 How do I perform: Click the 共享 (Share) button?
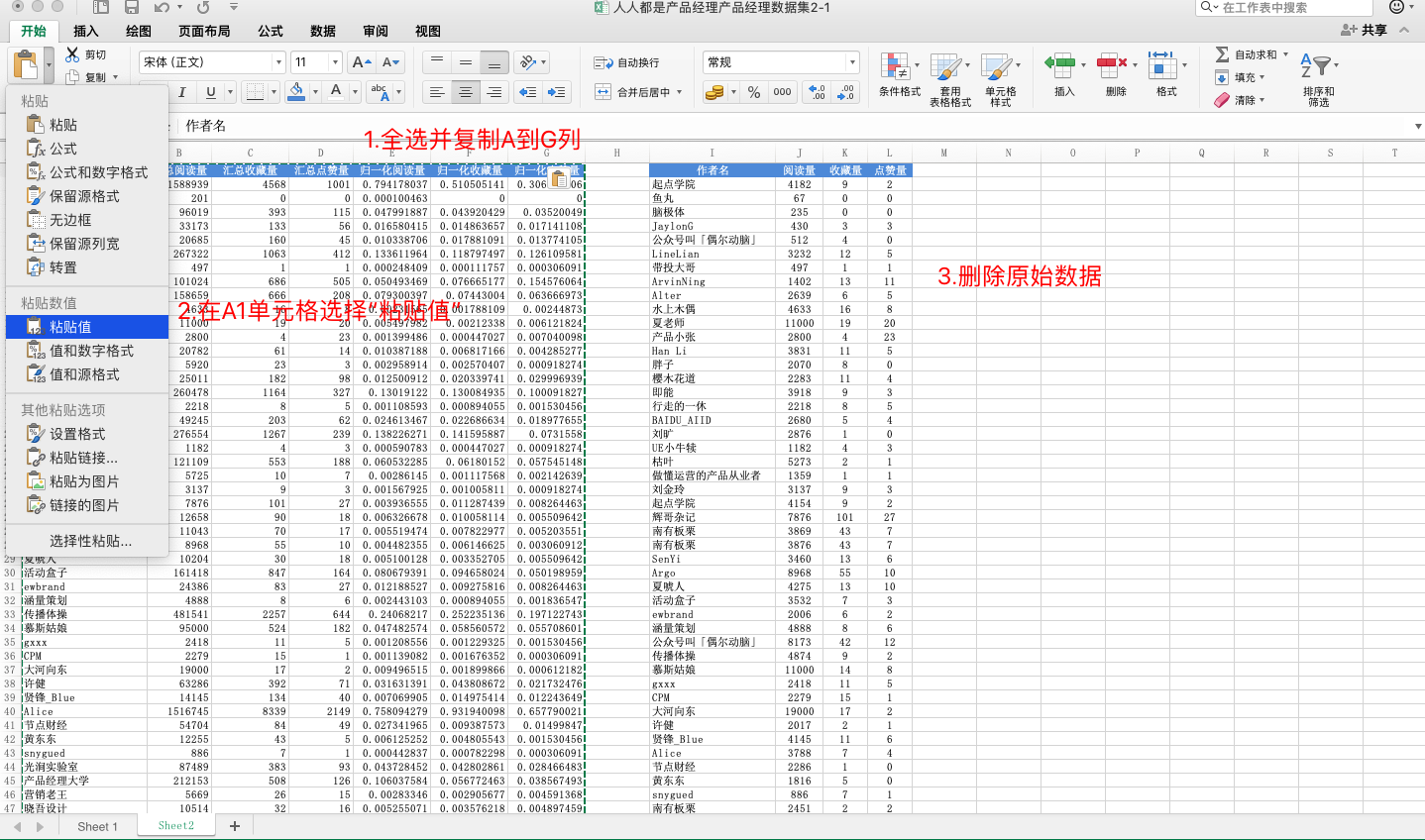(1364, 31)
